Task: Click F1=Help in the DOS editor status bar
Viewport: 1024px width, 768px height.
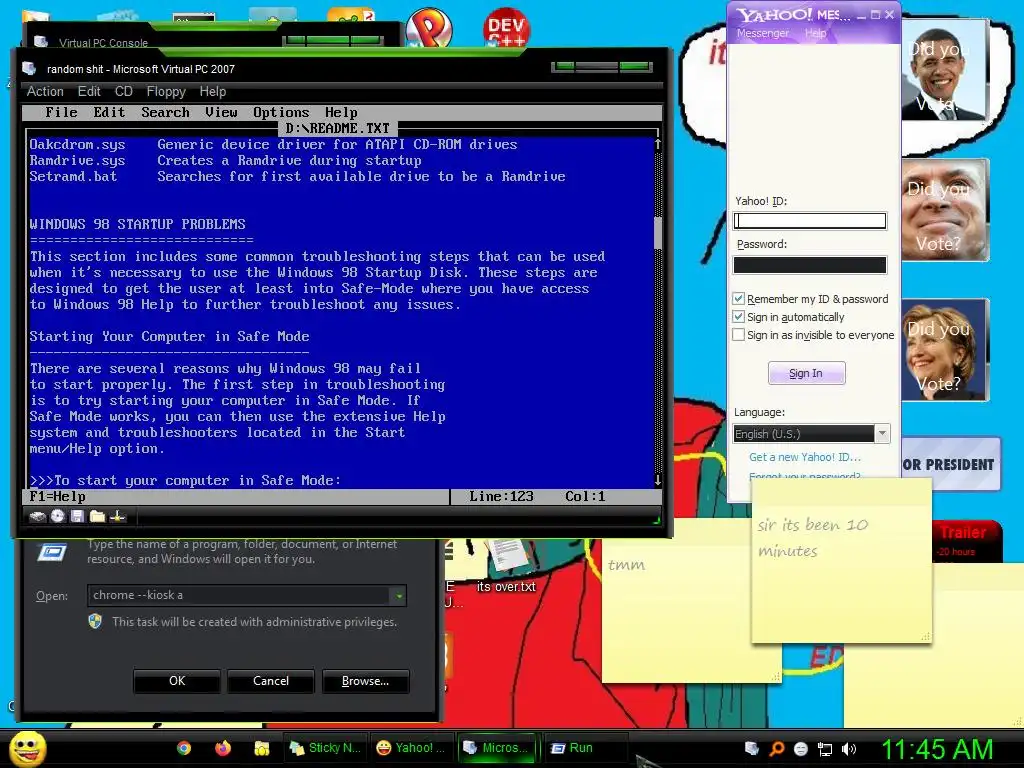Action: (57, 496)
